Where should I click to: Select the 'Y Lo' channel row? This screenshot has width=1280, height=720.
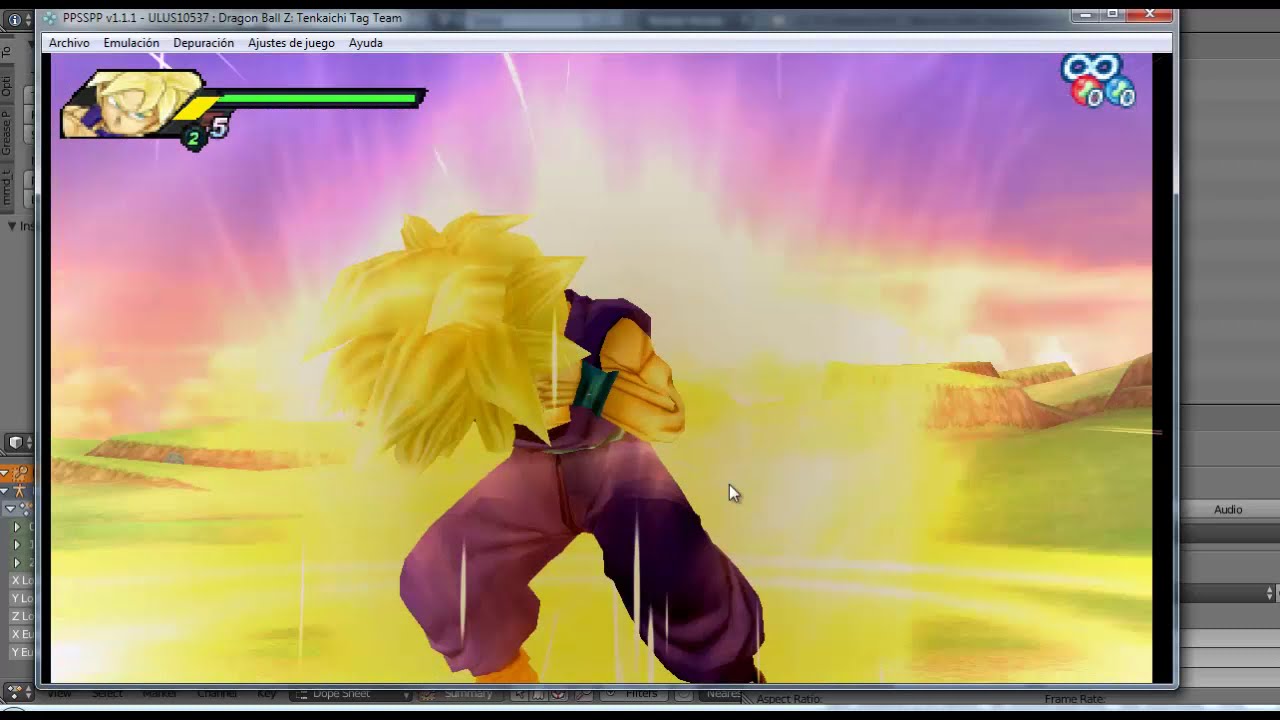(x=21, y=599)
